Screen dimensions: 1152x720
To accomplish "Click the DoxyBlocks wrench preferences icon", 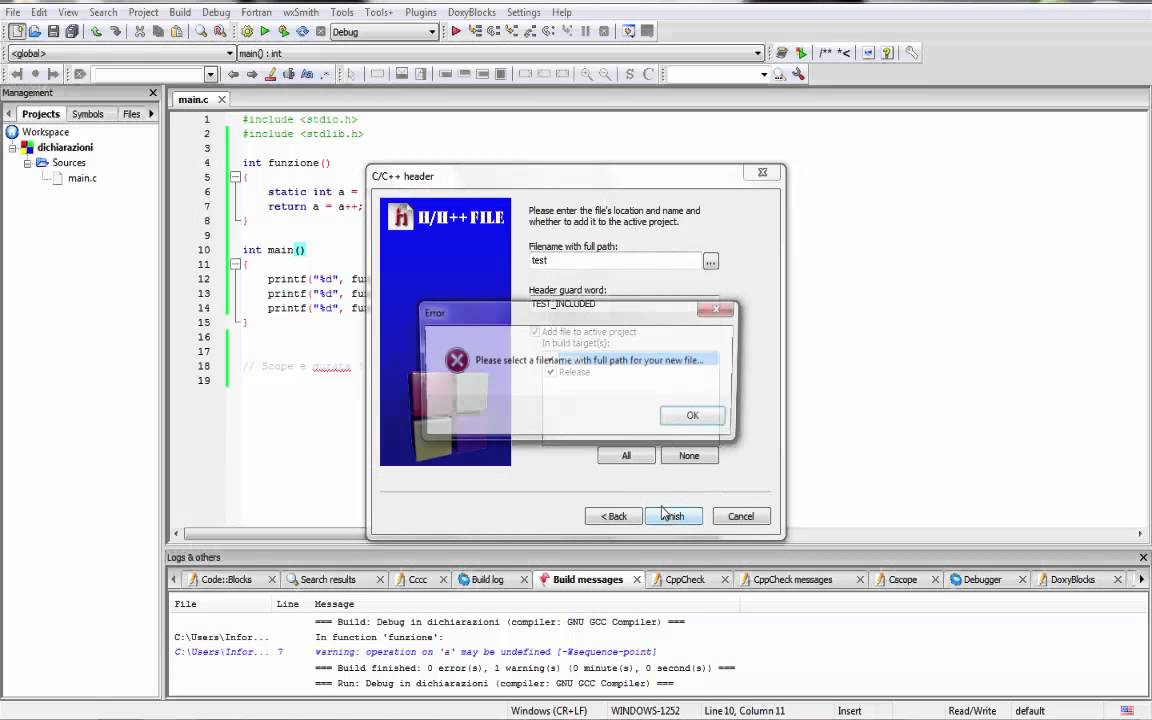I will click(x=912, y=53).
